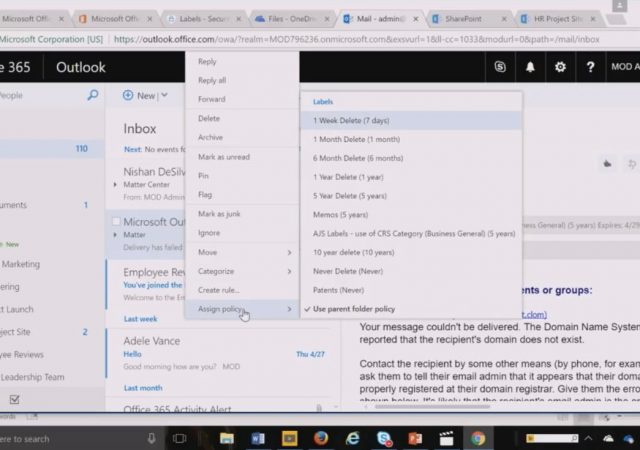Image resolution: width=640 pixels, height=450 pixels.
Task: Select Use parent folder policy
Action: coord(411,309)
